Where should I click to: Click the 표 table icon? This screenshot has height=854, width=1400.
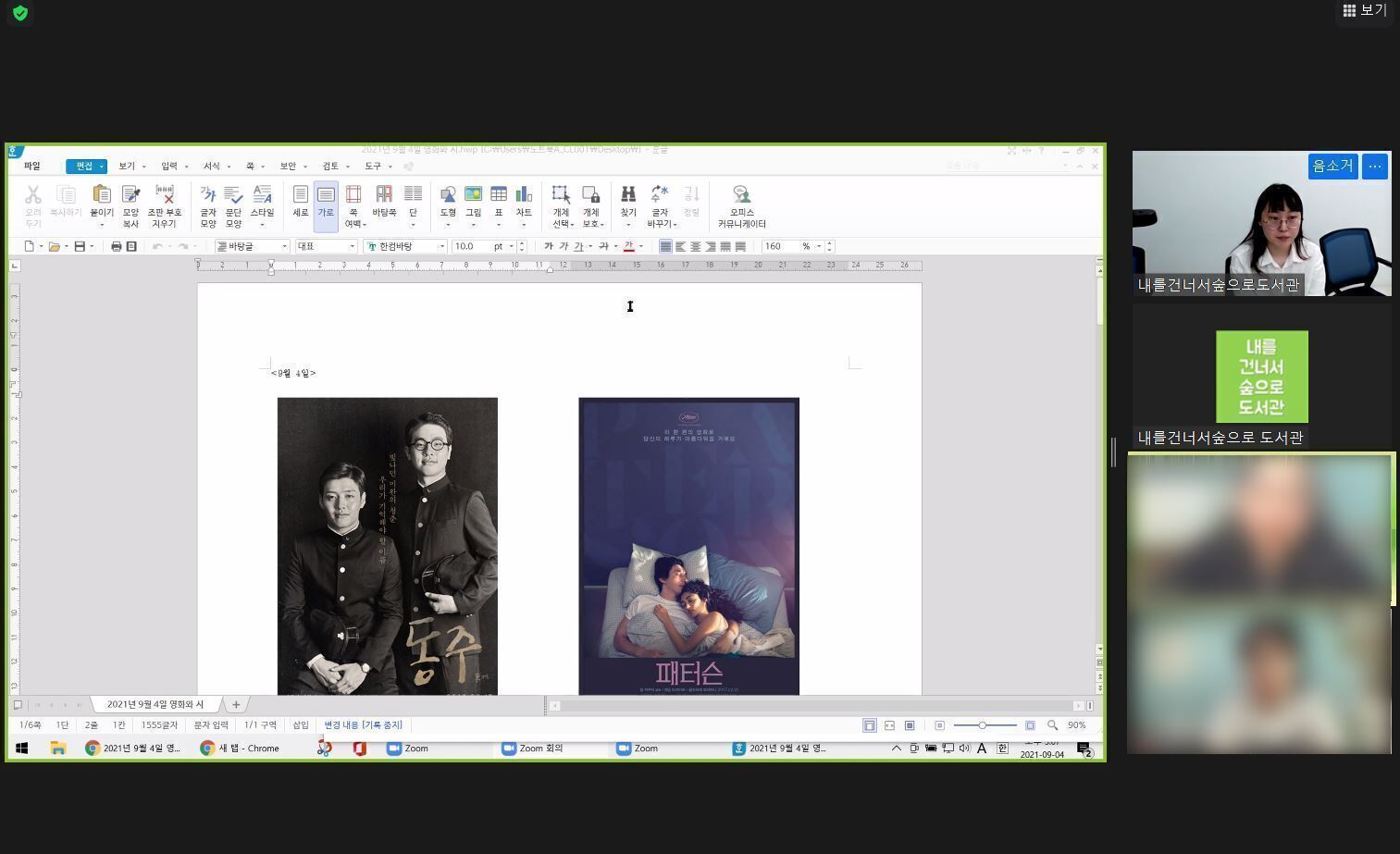click(498, 197)
